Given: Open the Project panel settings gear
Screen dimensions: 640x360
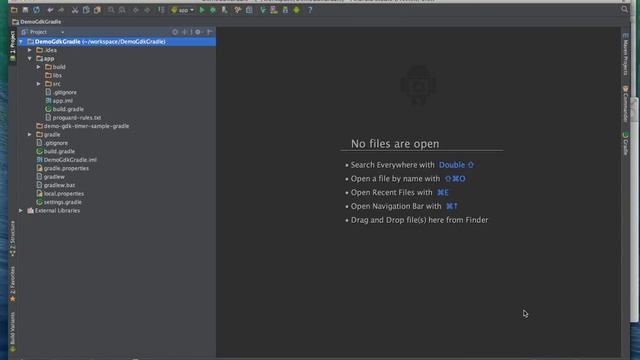Looking at the screenshot, I should pyautogui.click(x=198, y=32).
